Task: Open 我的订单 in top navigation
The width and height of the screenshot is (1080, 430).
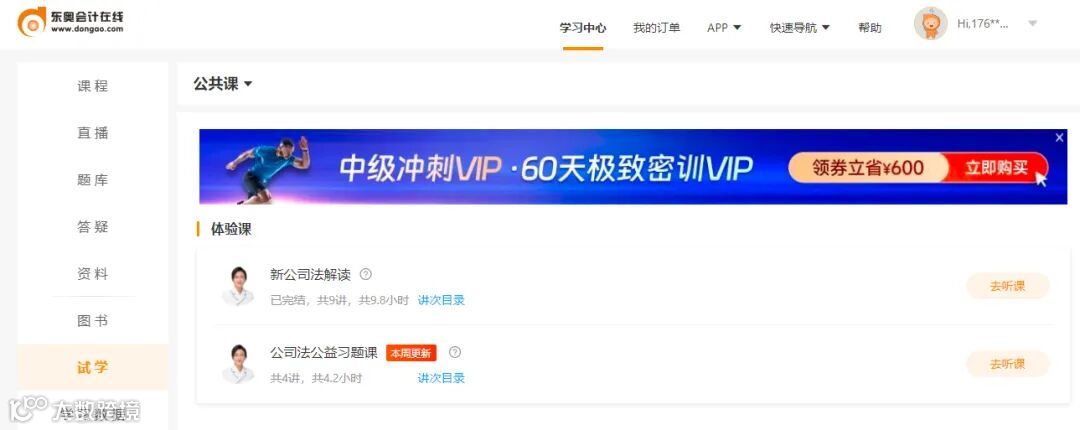Action: tap(656, 28)
